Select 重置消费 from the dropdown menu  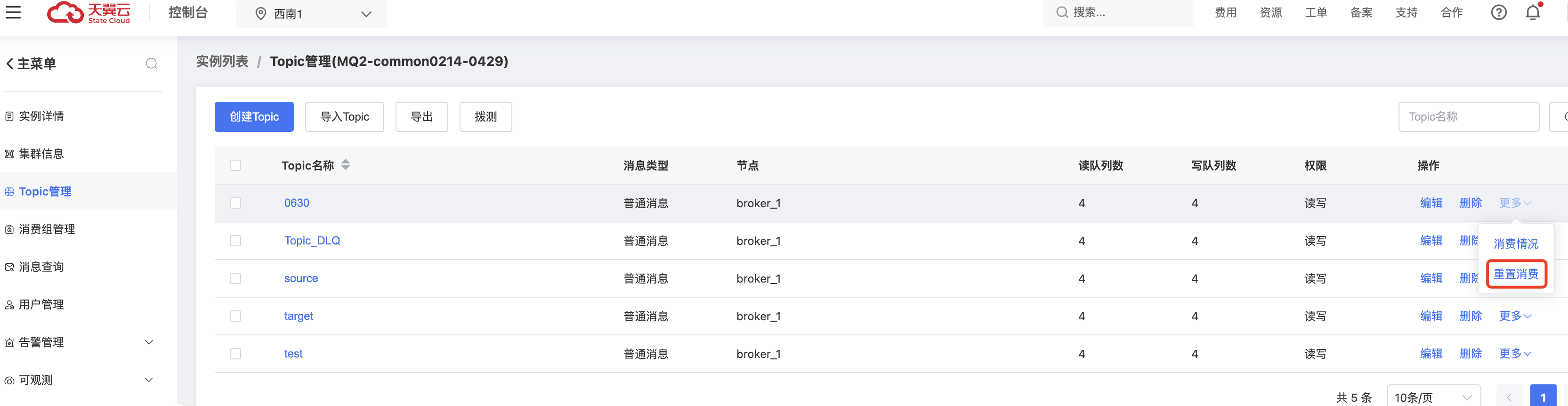coord(1516,274)
